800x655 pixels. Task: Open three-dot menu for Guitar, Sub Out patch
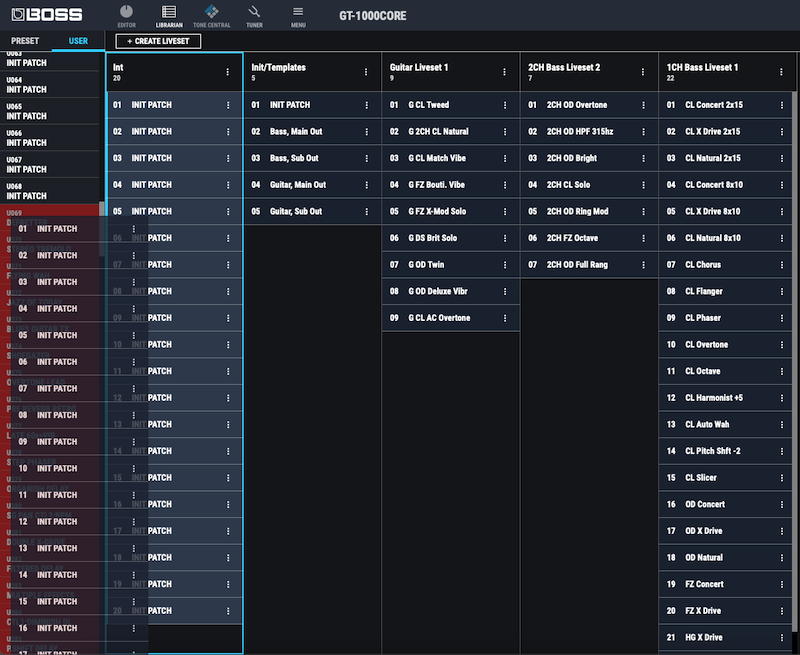(366, 212)
